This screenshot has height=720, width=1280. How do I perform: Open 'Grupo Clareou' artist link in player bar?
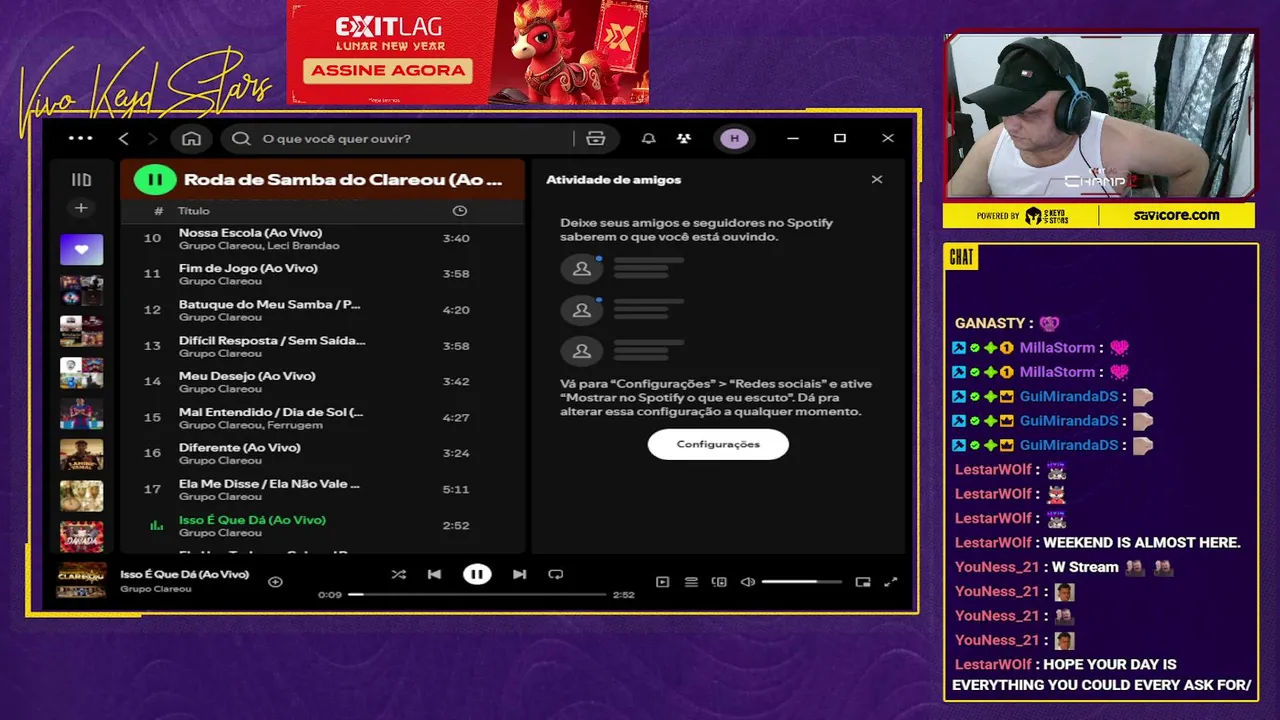tap(155, 589)
